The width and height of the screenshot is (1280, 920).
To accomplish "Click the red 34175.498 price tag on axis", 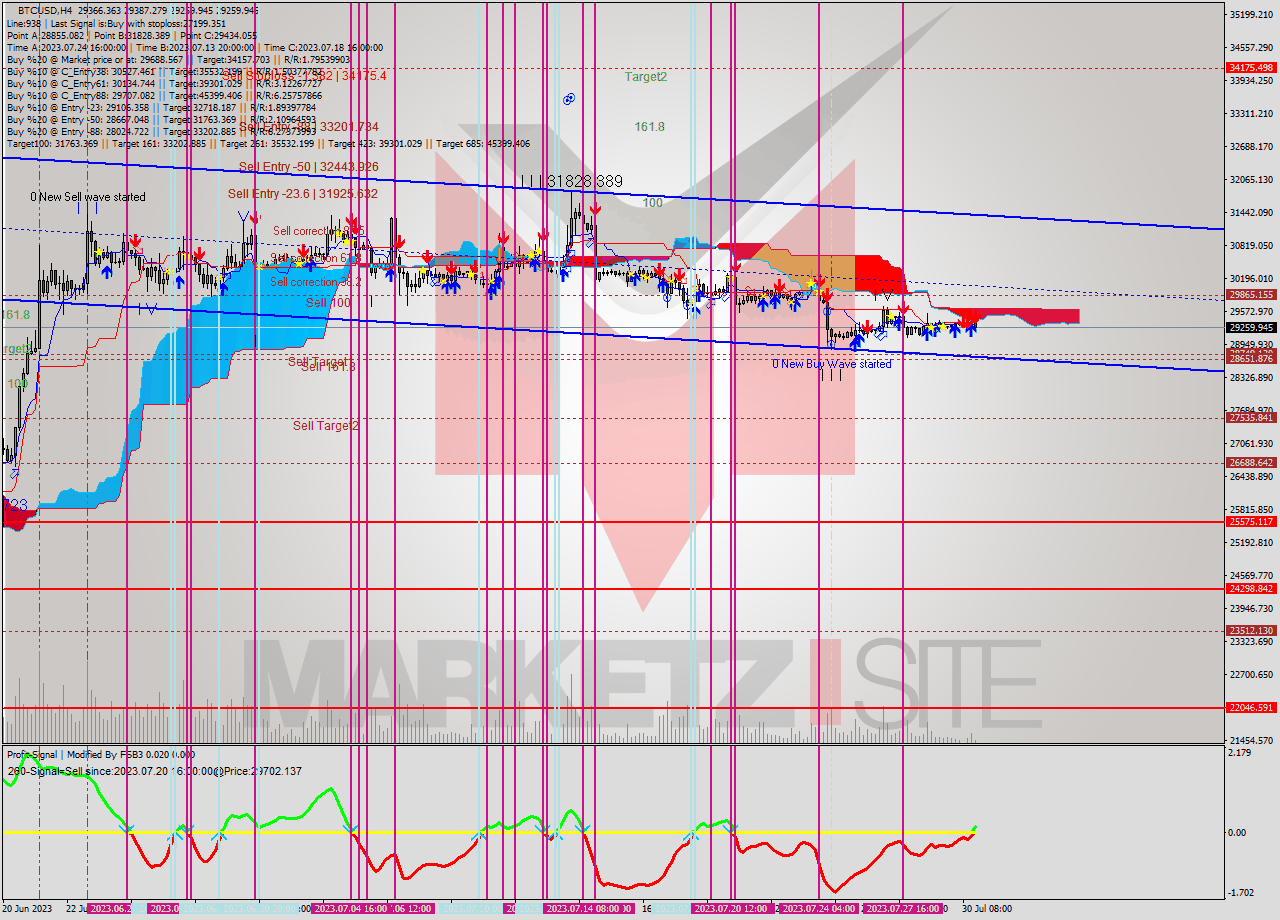I will [x=1251, y=68].
